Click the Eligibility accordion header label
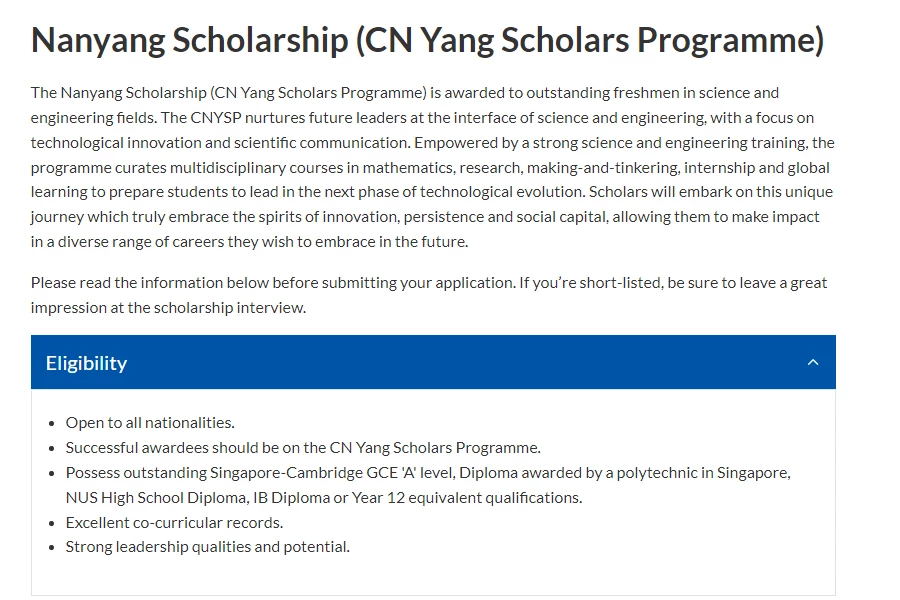Image resolution: width=900 pixels, height=600 pixels. tap(86, 363)
